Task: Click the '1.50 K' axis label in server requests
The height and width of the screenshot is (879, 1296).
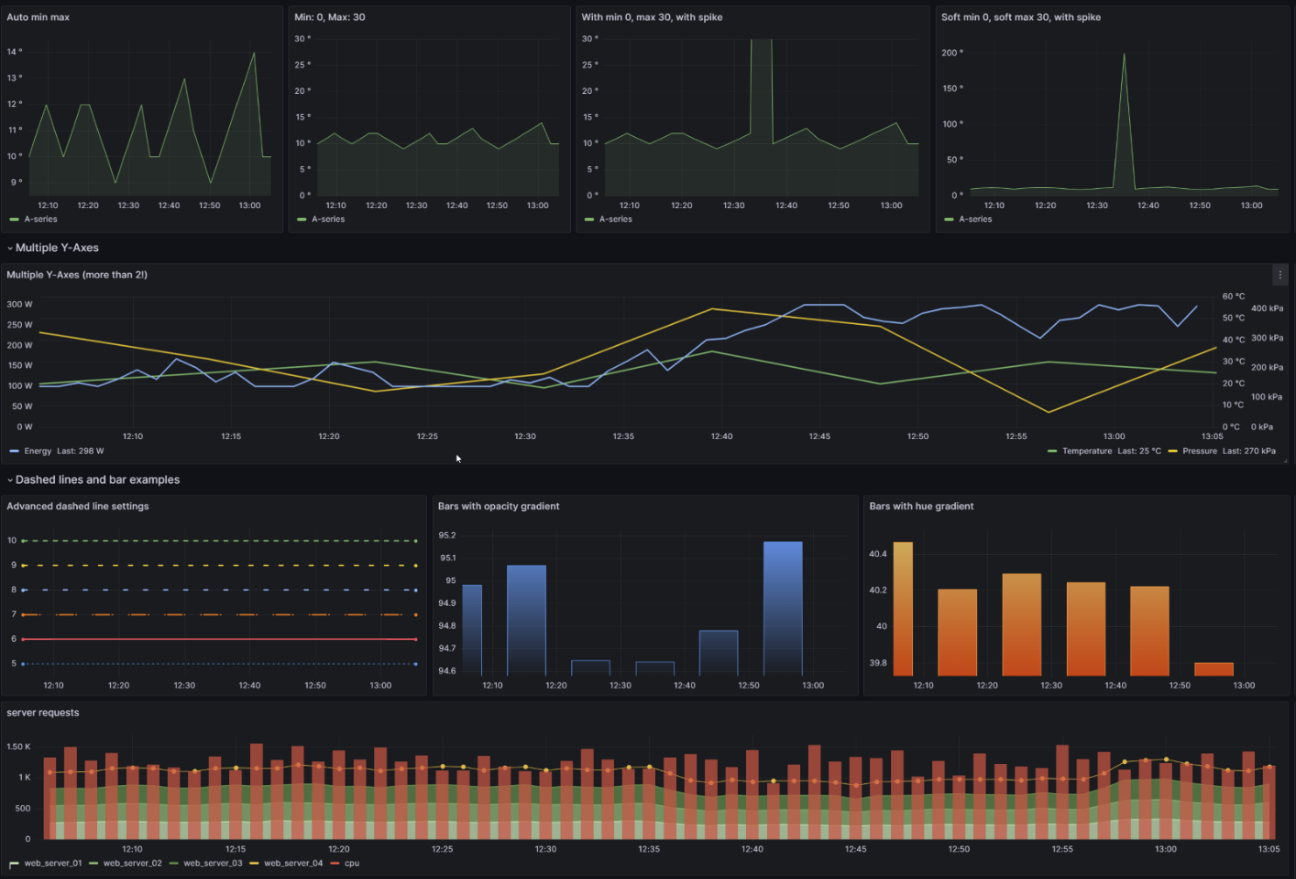Action: coord(19,747)
